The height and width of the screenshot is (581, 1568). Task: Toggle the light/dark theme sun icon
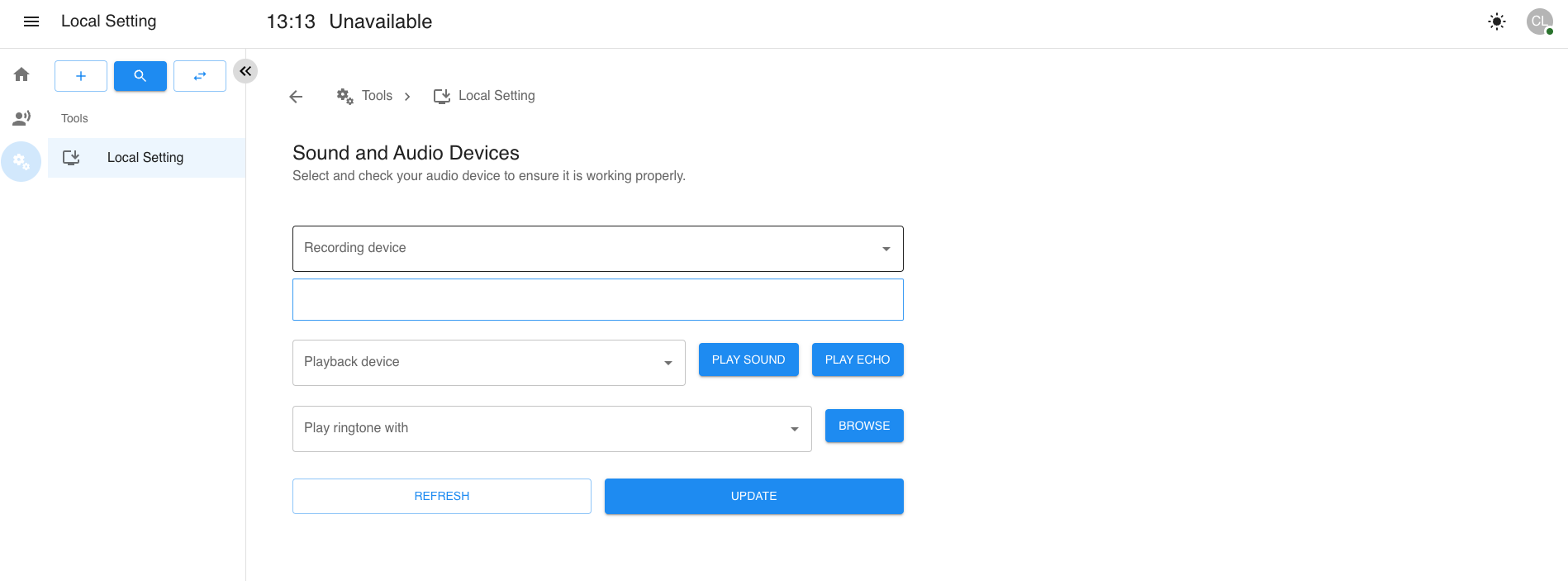pos(1496,21)
